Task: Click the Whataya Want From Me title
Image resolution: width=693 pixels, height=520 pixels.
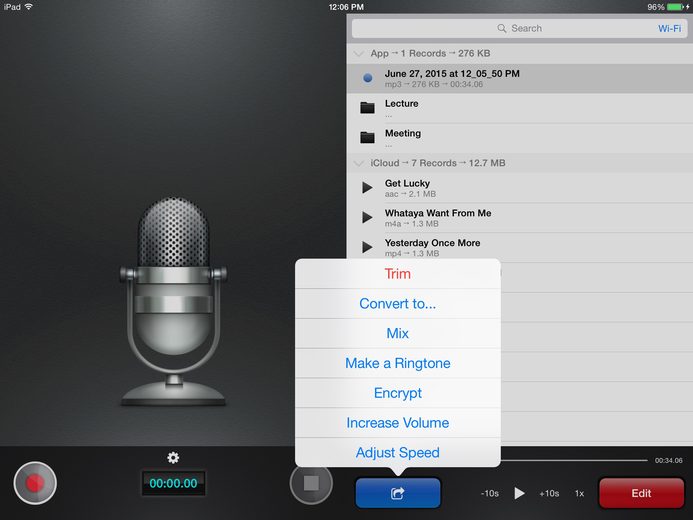Action: (x=438, y=213)
